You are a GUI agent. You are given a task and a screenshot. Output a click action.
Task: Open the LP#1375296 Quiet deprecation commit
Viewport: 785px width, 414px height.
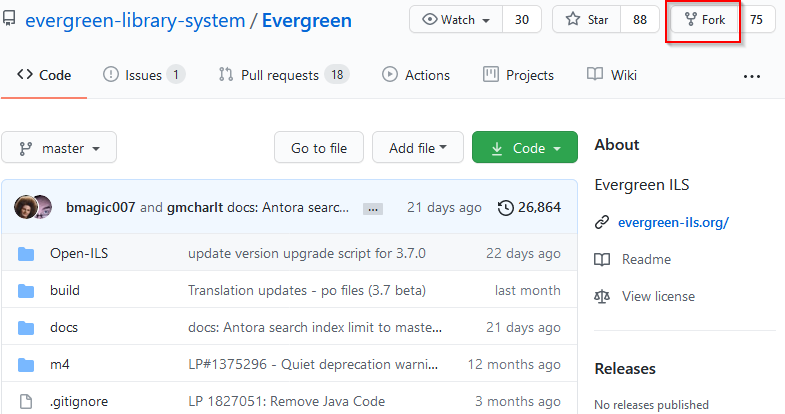tap(313, 364)
